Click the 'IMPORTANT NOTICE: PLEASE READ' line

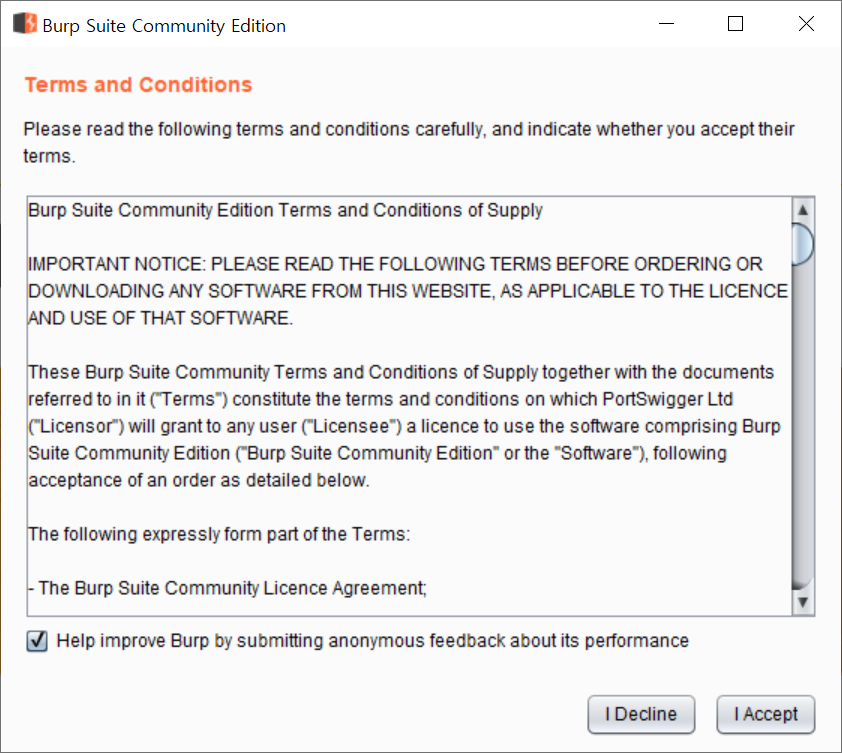pyautogui.click(x=395, y=264)
